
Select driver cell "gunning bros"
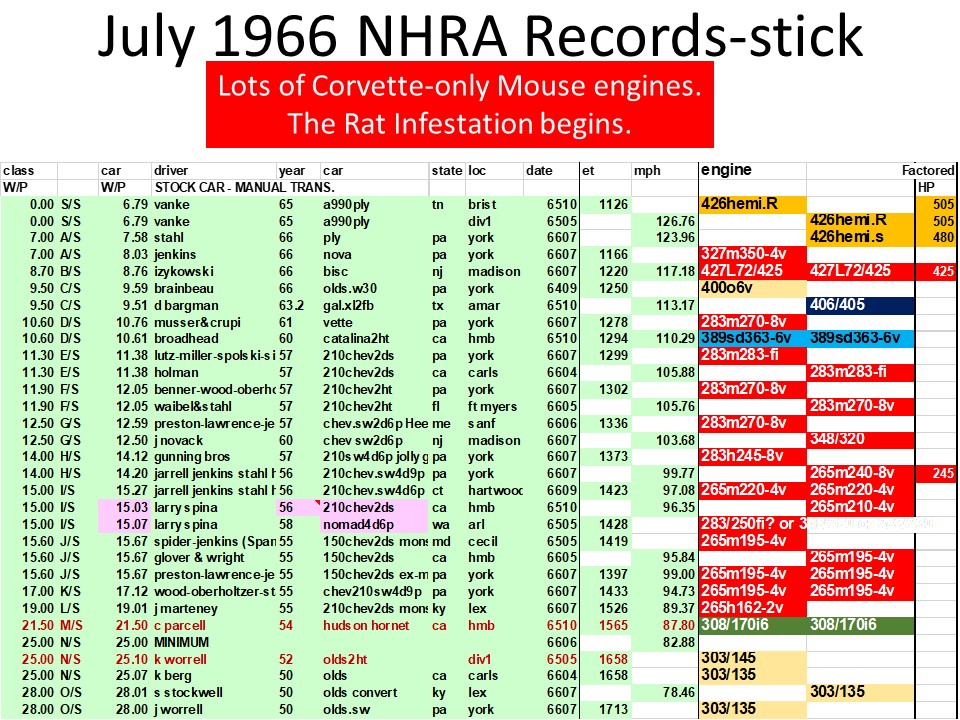(x=192, y=457)
